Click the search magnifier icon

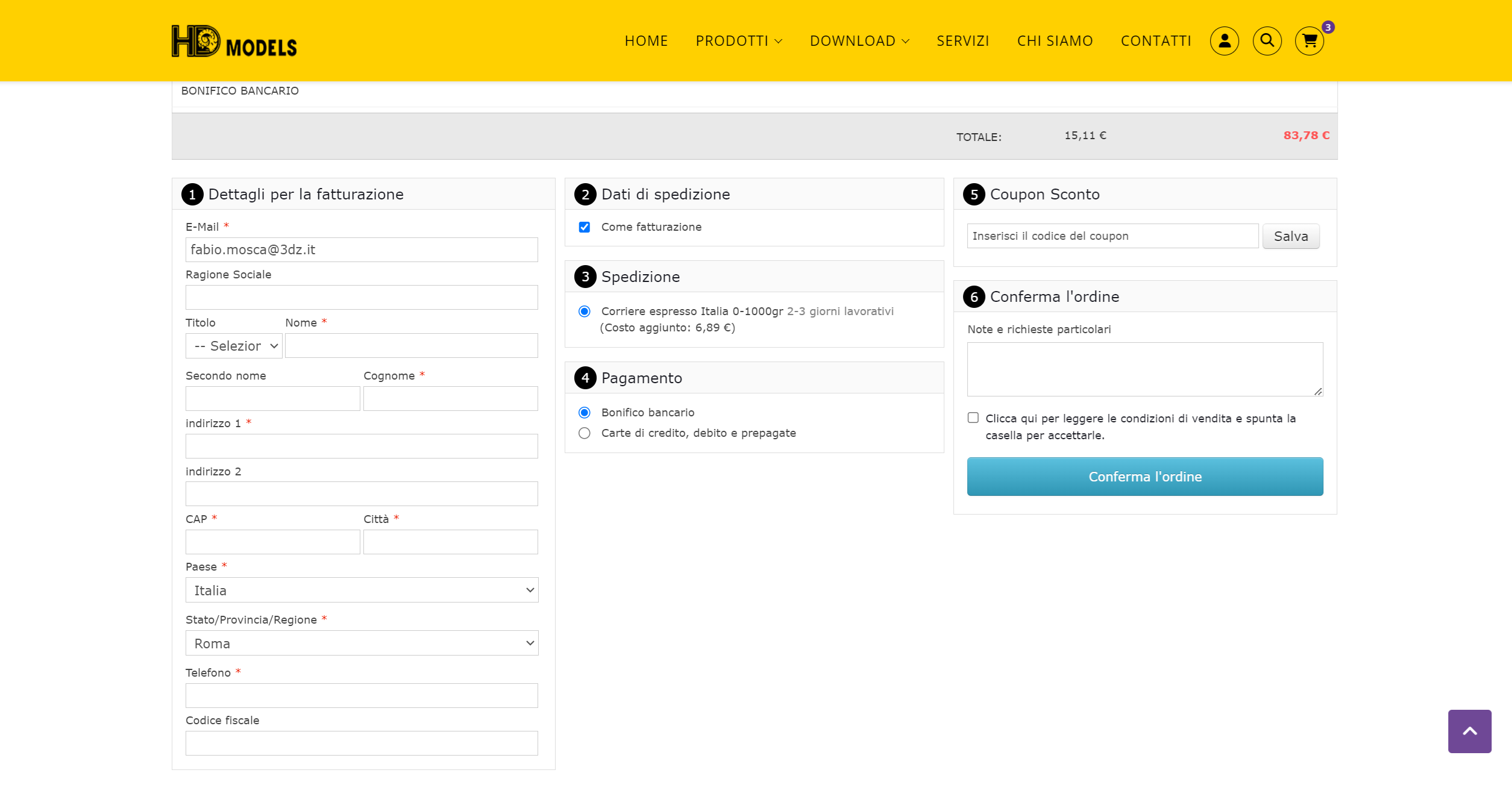(1267, 41)
